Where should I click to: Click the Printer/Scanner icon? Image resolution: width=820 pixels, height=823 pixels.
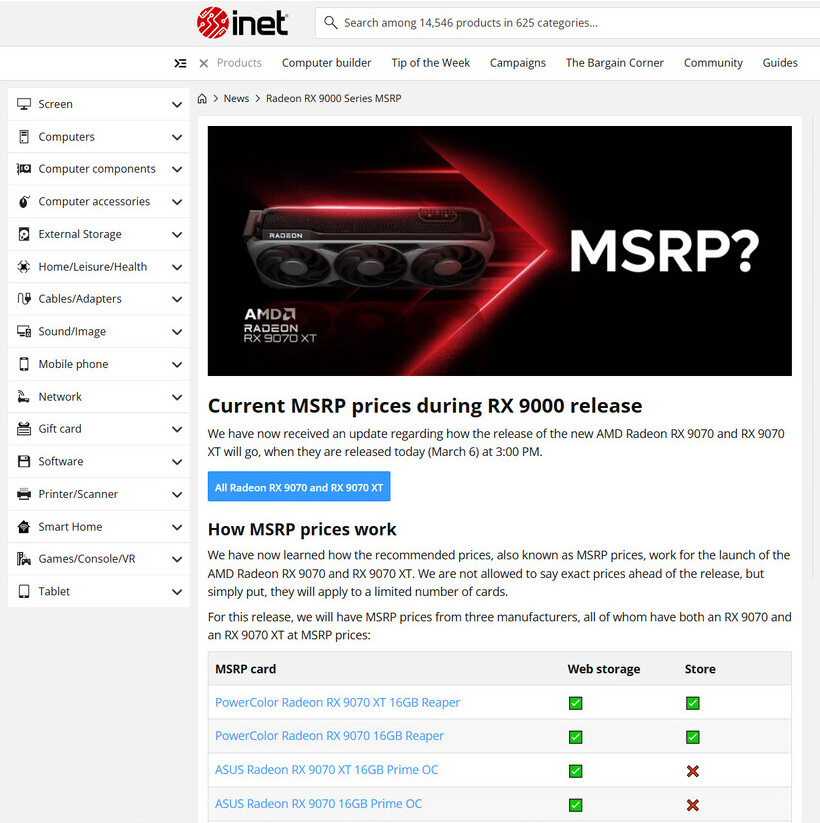[x=24, y=494]
